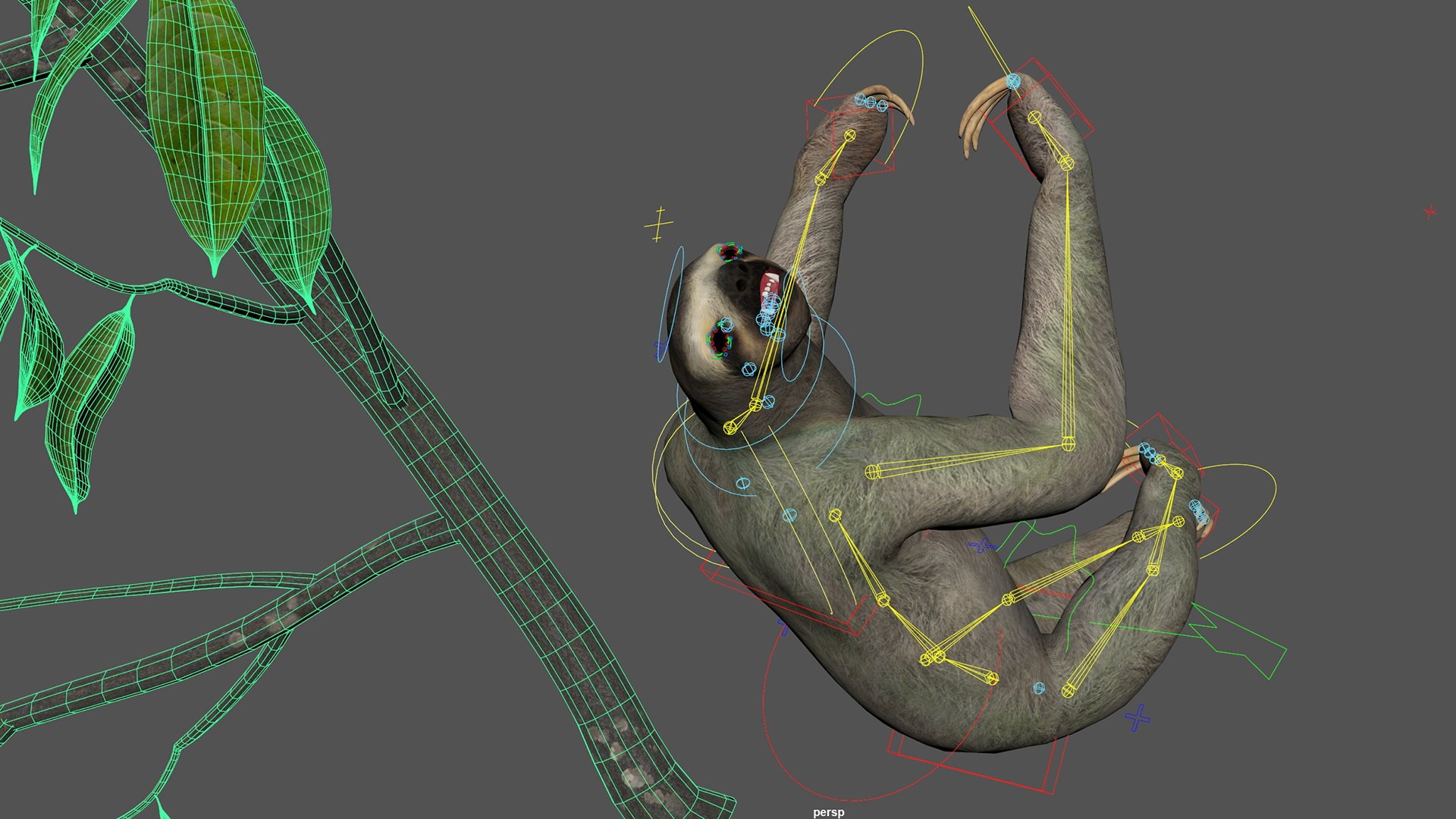Click the persp camera label
1456x819 pixels.
pyautogui.click(x=828, y=812)
